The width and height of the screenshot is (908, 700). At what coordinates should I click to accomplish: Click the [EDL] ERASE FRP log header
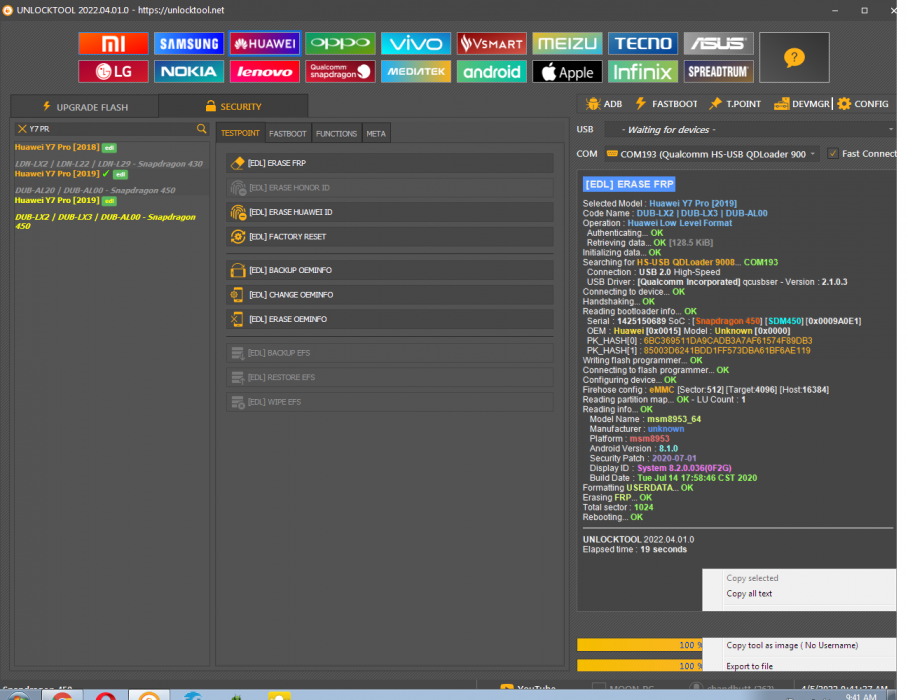tap(629, 184)
